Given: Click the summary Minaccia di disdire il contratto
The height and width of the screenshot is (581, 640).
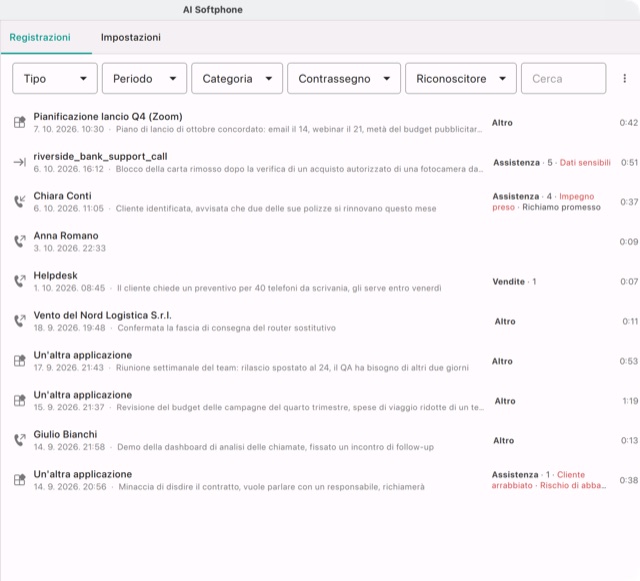Looking at the screenshot, I should 271,487.
